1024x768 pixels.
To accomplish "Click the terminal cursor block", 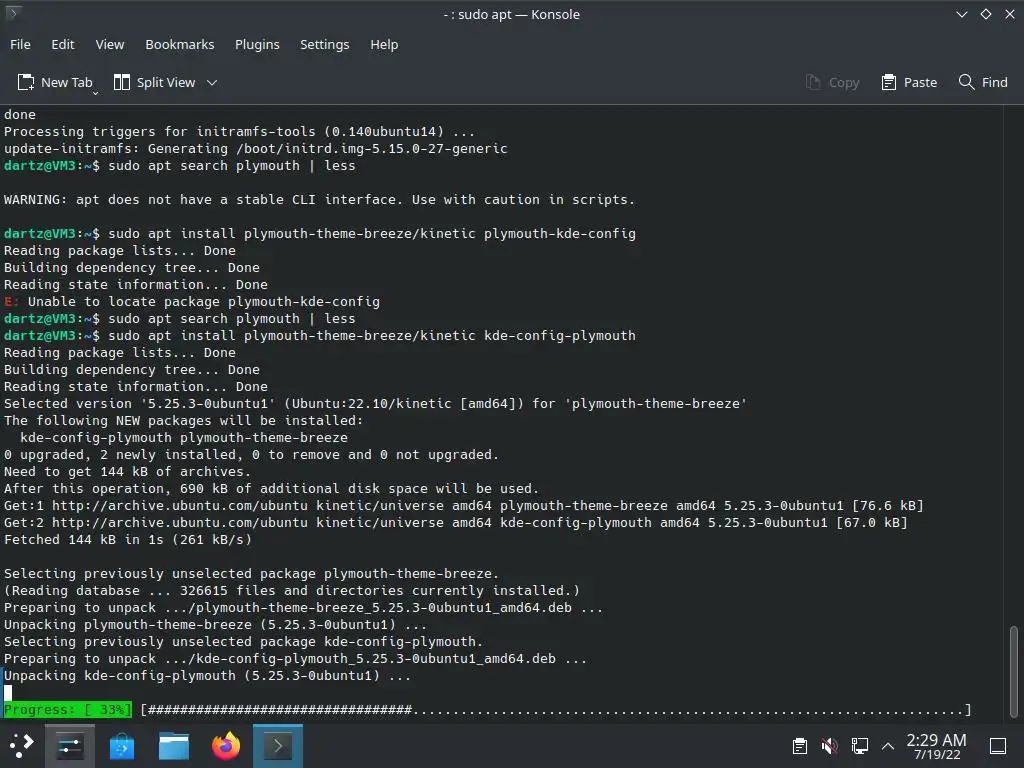I will click(8, 693).
